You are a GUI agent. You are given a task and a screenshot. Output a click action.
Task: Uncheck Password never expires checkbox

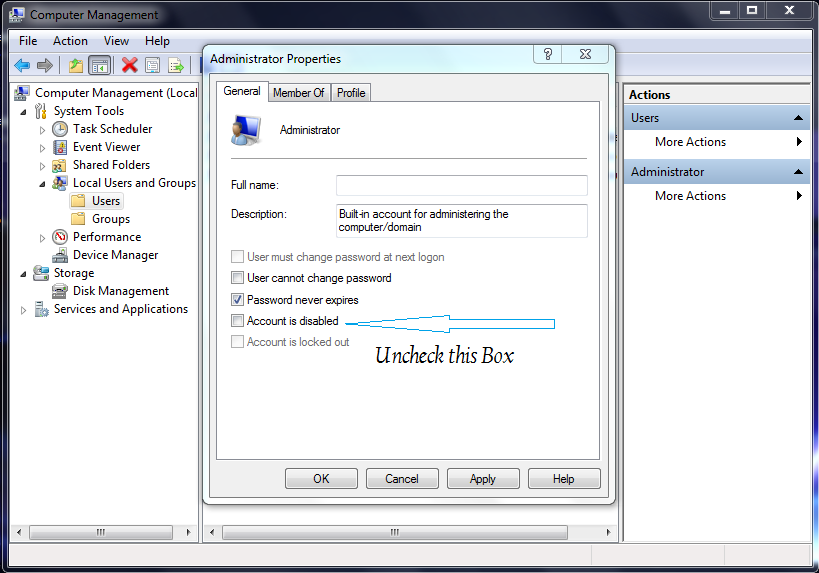click(237, 300)
